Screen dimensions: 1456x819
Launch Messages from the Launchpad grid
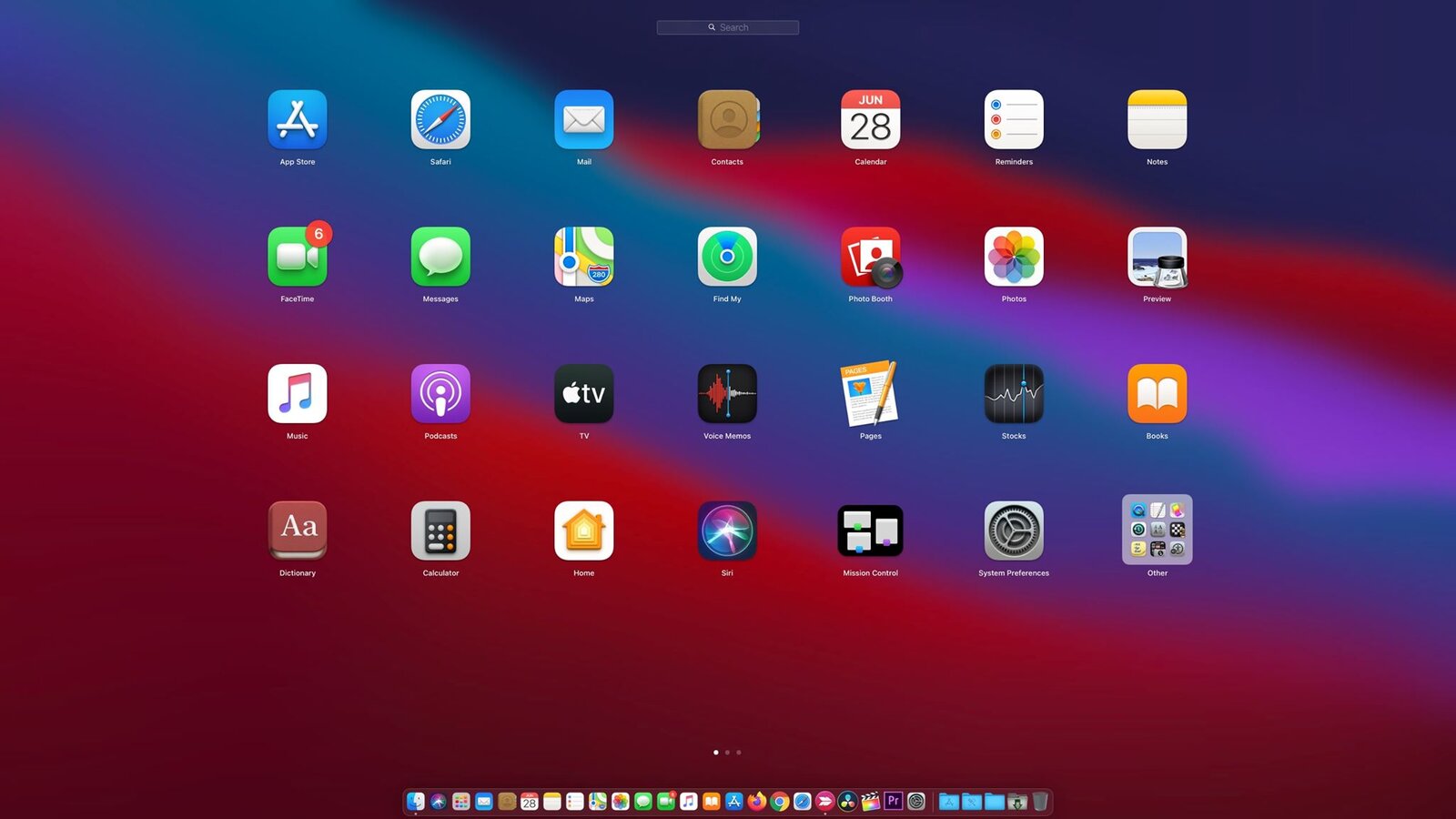tap(440, 257)
